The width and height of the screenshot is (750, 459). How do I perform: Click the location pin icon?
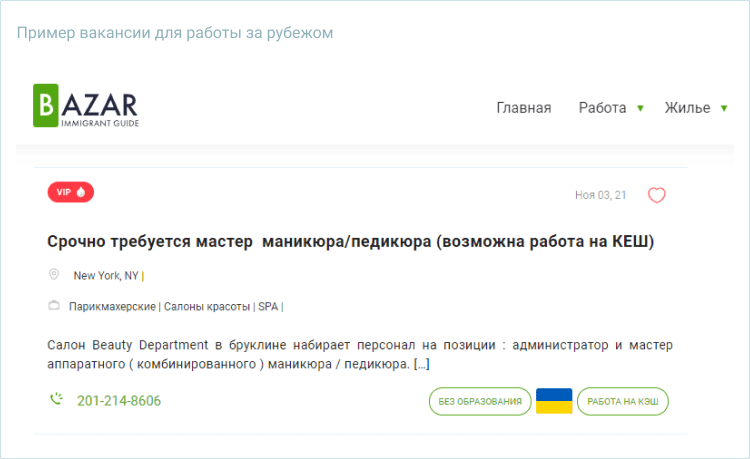(x=54, y=274)
